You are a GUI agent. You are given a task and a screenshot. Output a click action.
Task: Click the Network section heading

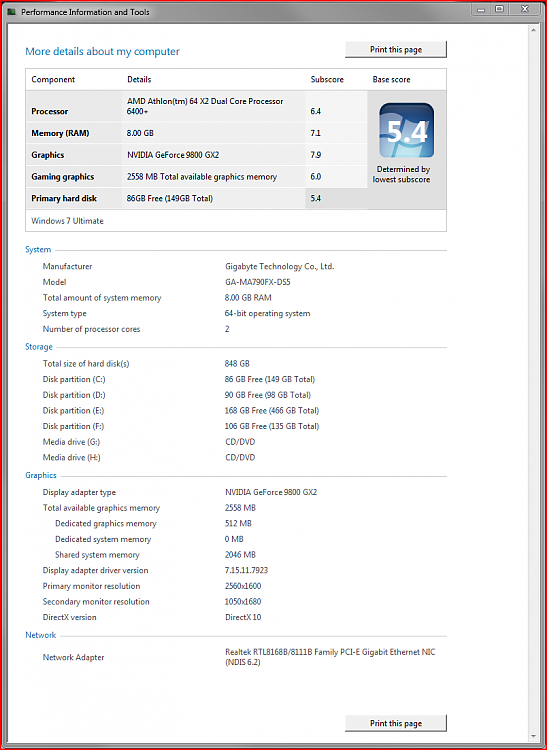point(41,635)
